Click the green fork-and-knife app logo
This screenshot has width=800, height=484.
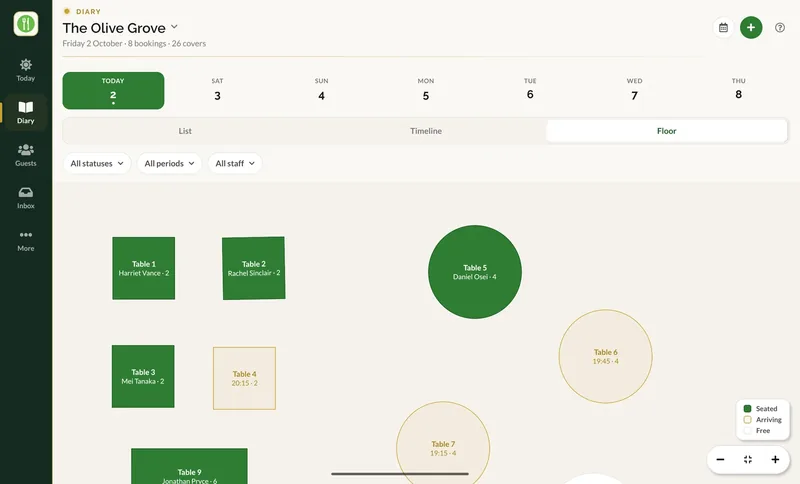[26, 23]
